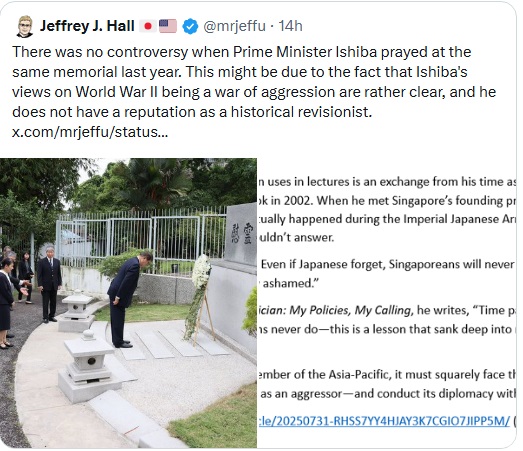Click the white flower wreath in the photo
Image resolution: width=523 pixels, height=451 pixels.
click(201, 272)
